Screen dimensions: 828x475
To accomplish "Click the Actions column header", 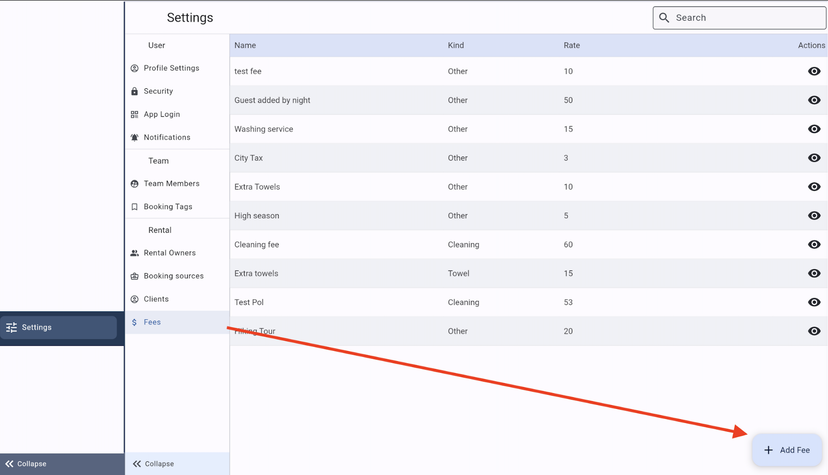I will click(811, 45).
